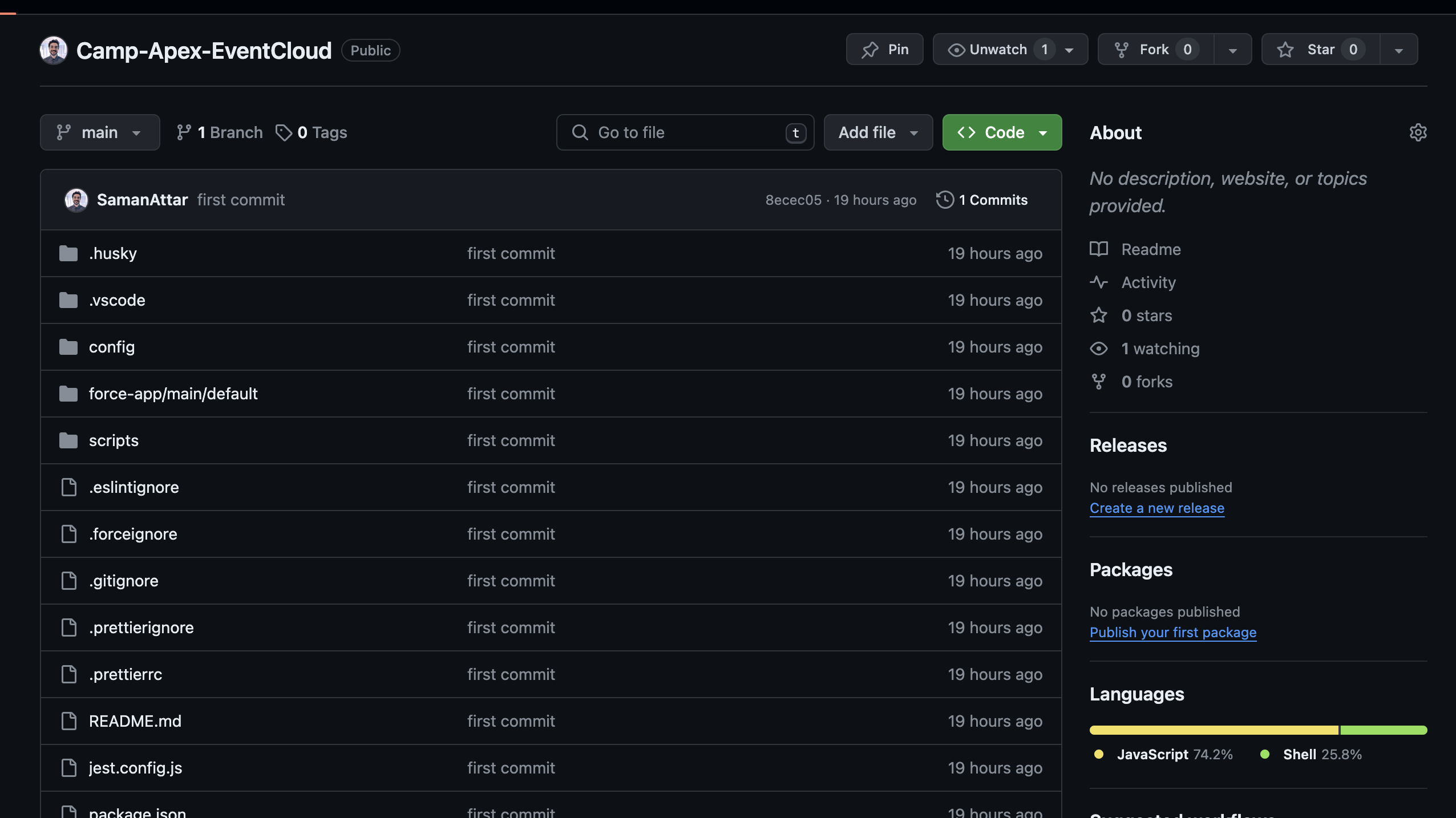
Task: Click the README.md file icon
Action: tap(69, 721)
